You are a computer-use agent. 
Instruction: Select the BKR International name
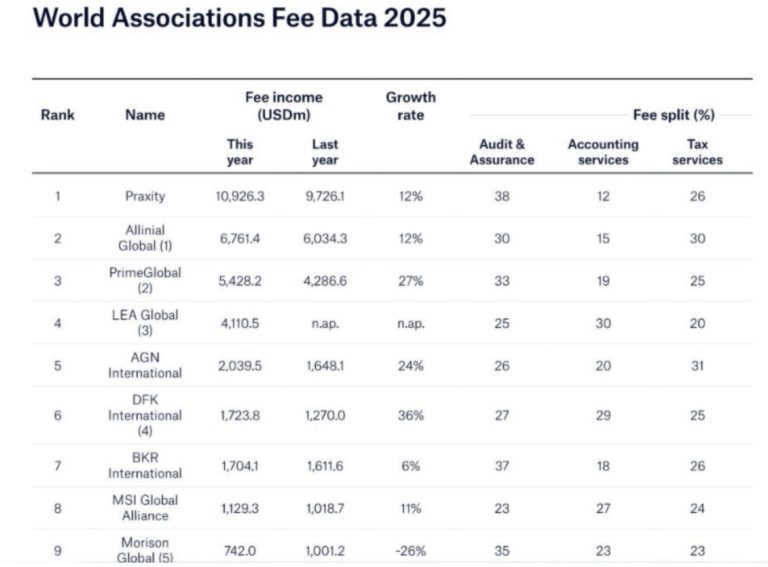(145, 465)
